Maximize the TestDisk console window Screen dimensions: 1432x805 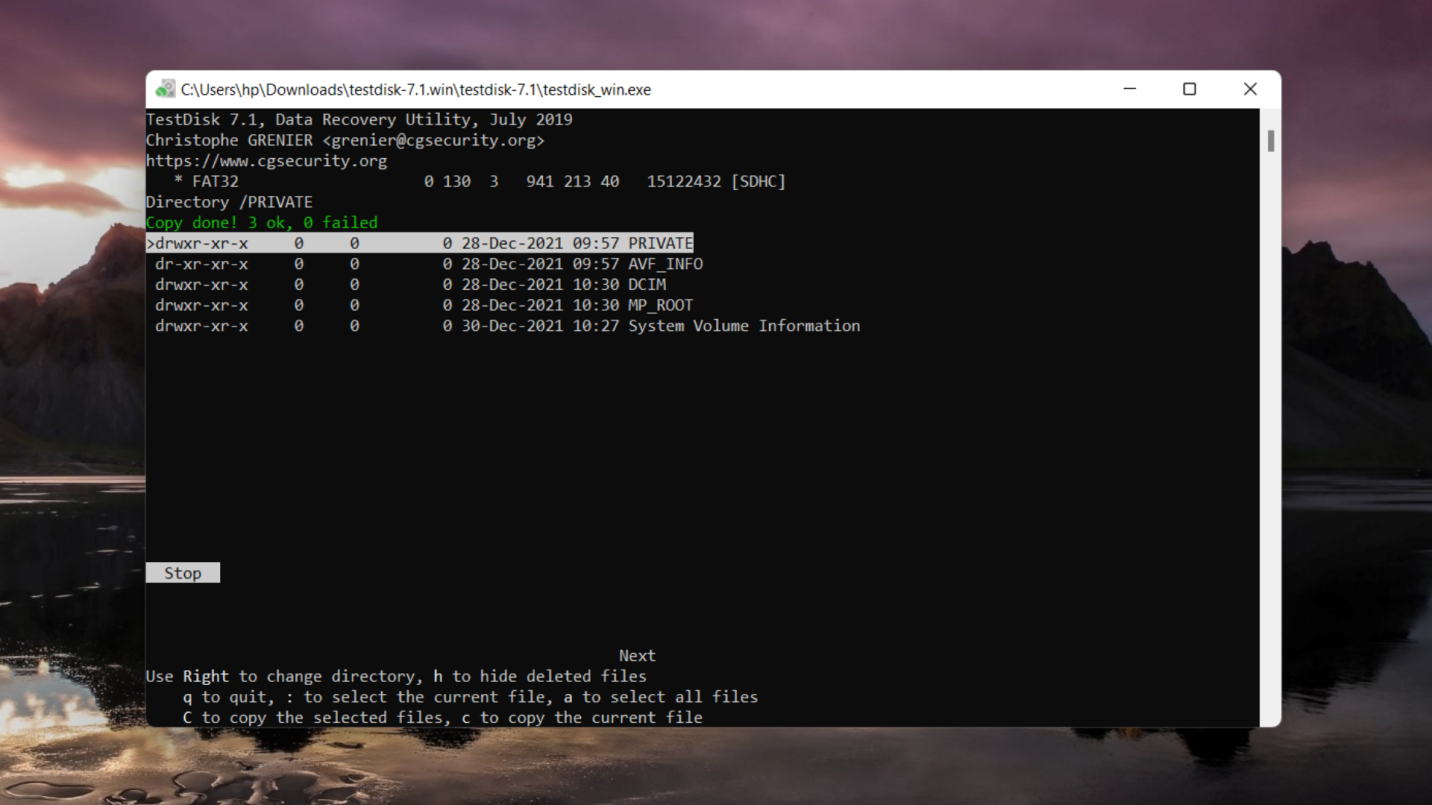(1190, 89)
